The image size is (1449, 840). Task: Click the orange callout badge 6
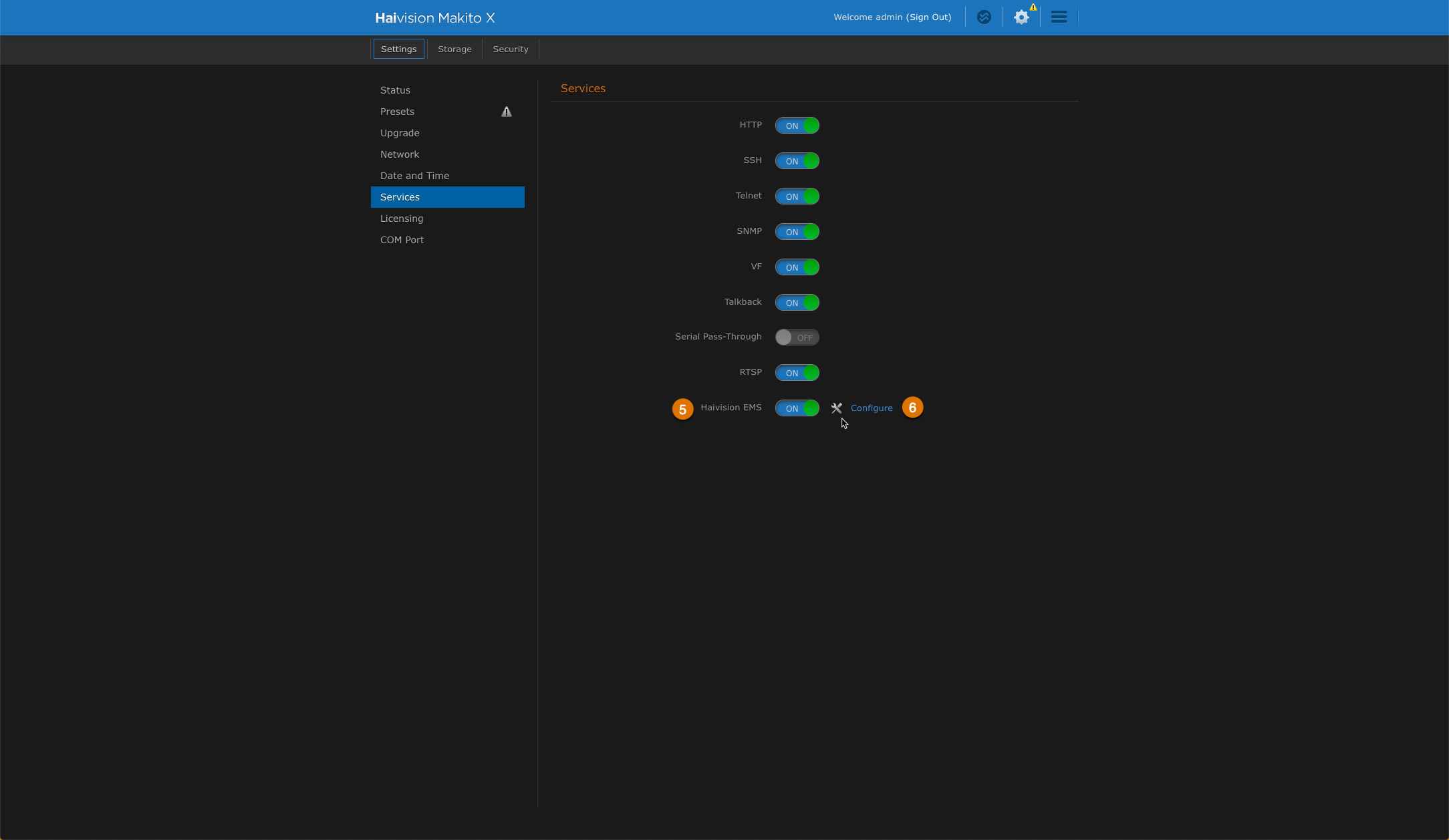912,407
